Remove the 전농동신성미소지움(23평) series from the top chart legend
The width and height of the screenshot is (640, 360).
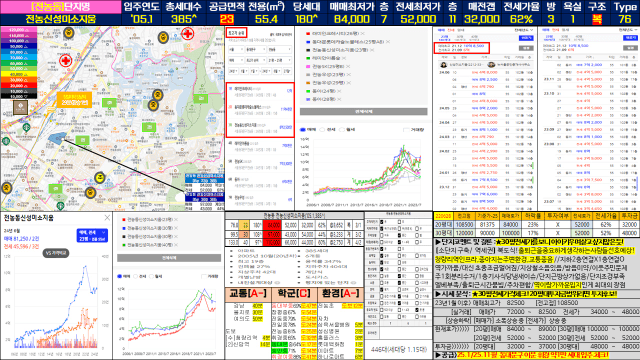(x=372, y=50)
